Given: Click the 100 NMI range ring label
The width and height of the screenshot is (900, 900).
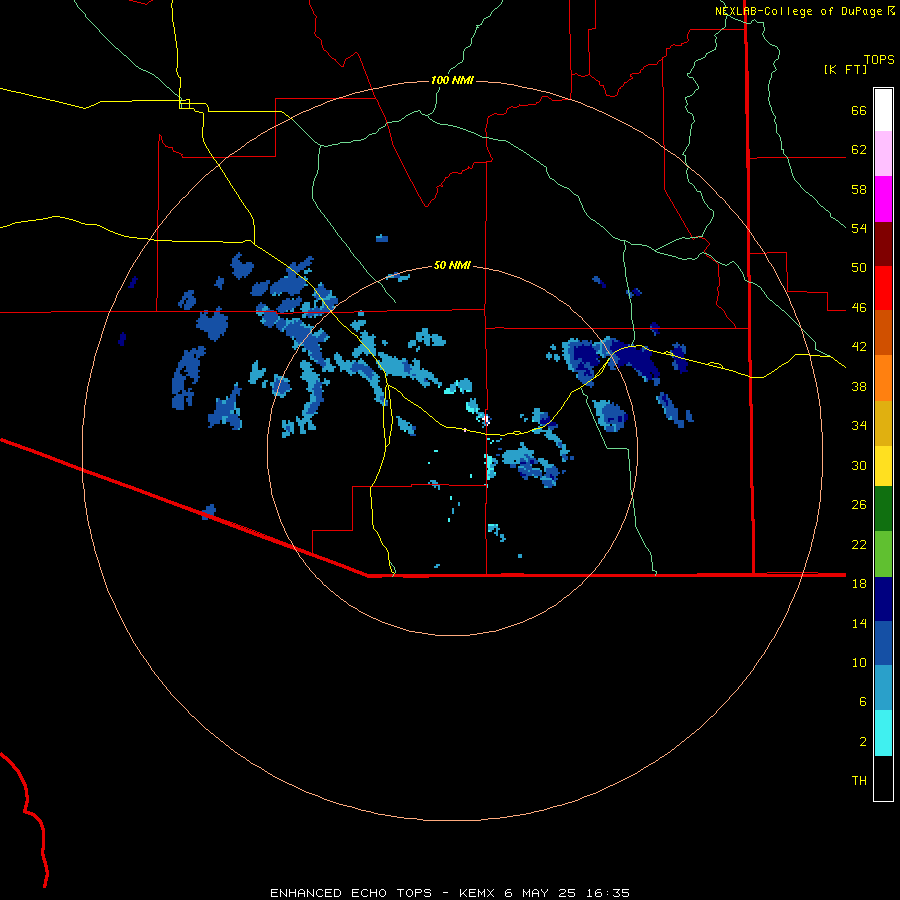Looking at the screenshot, I should tap(452, 80).
